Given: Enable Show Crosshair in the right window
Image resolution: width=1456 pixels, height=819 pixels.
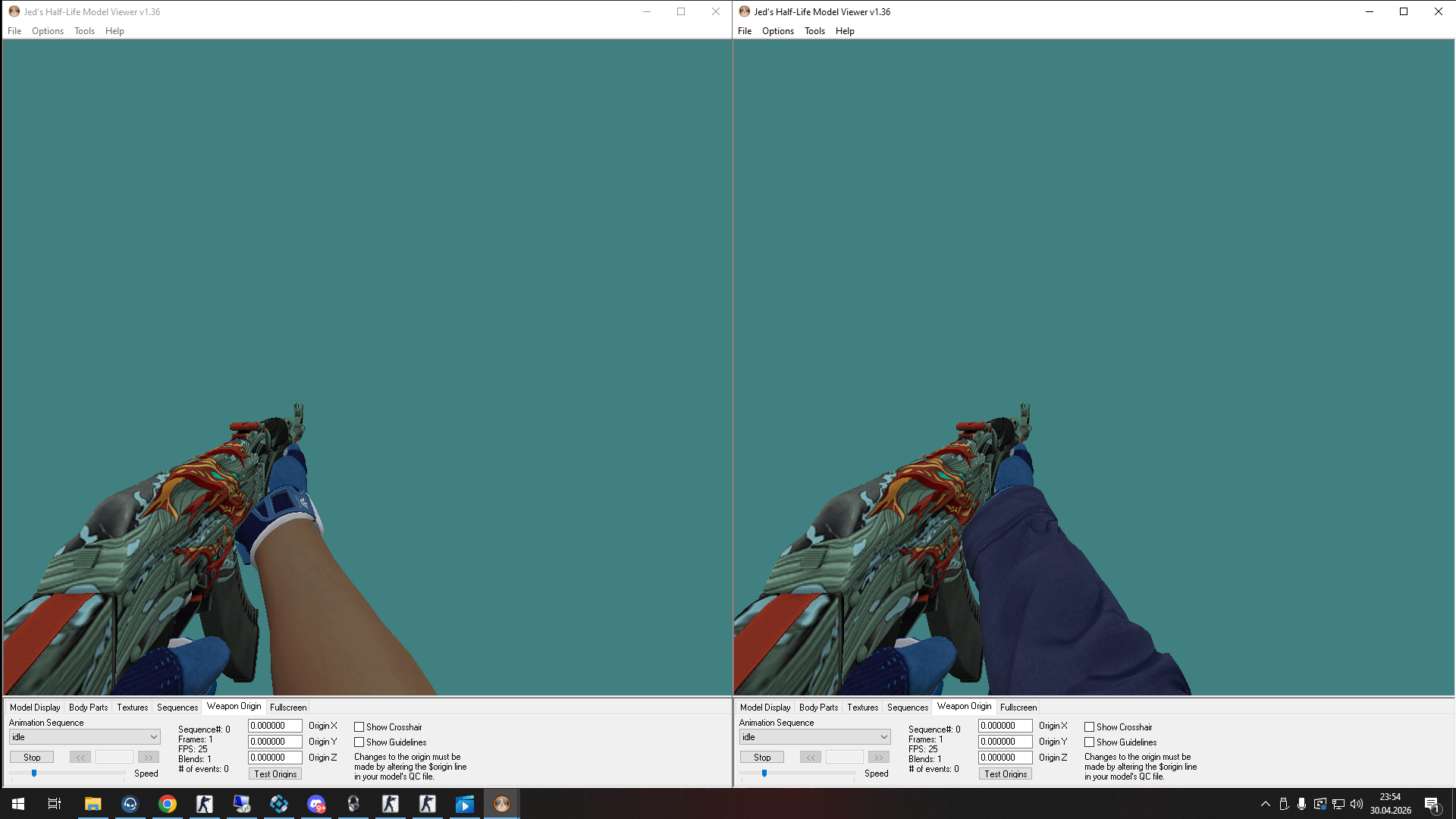Looking at the screenshot, I should [x=1090, y=727].
